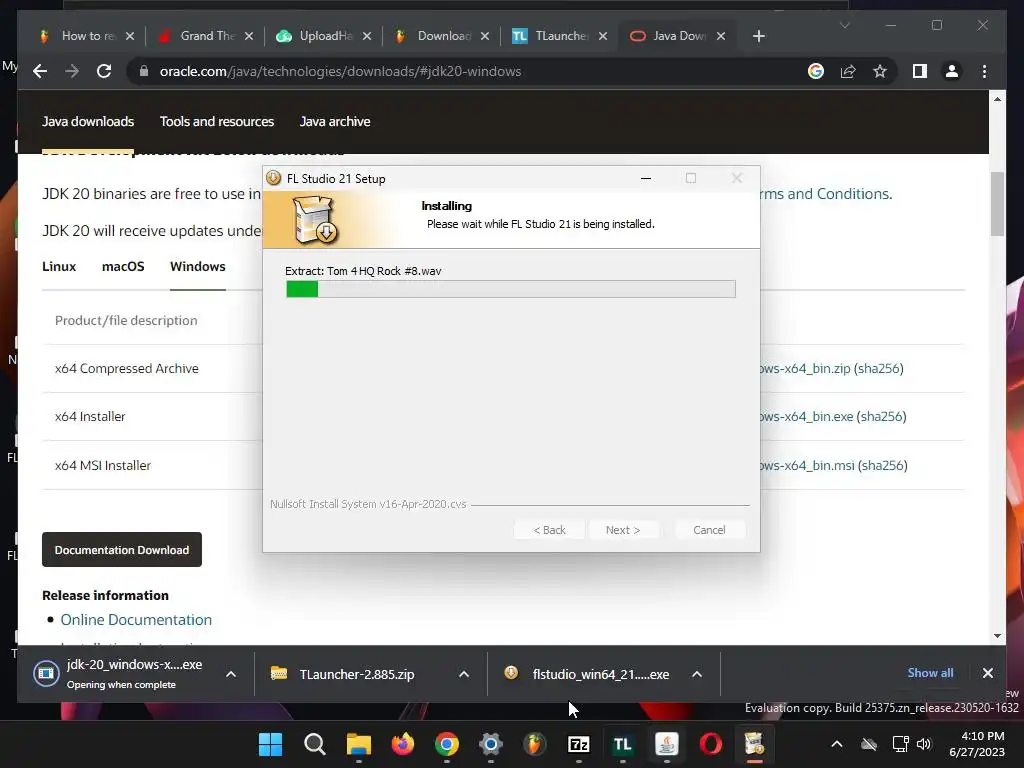The image size is (1024, 768).
Task: Bookmark this page with the star icon
Action: point(880,71)
